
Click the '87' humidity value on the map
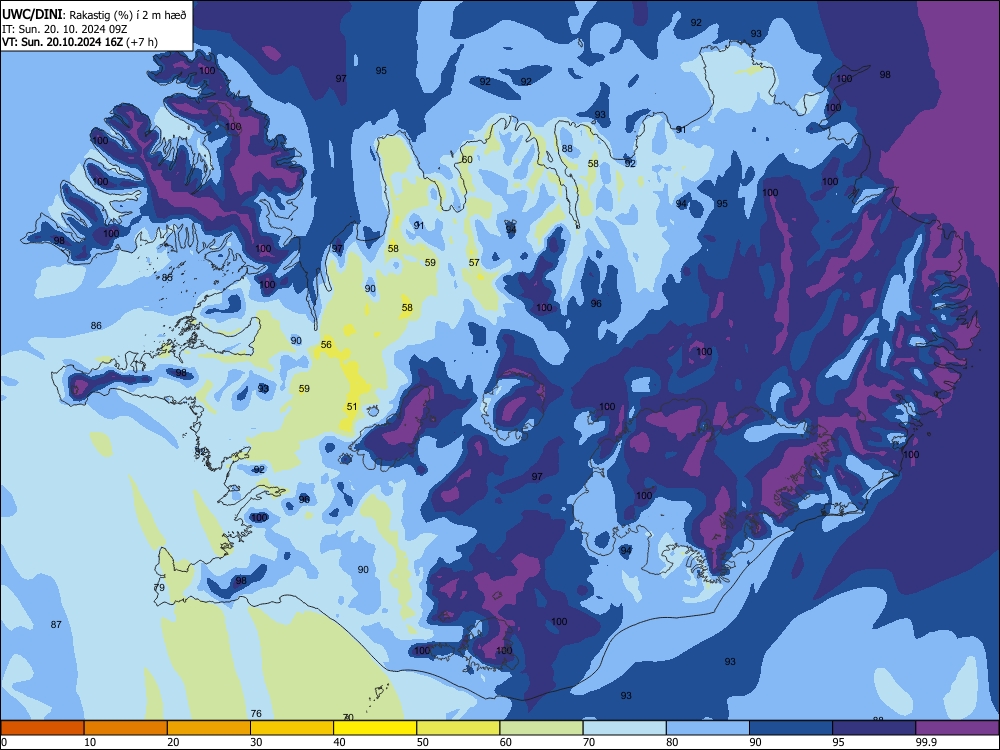(56, 624)
